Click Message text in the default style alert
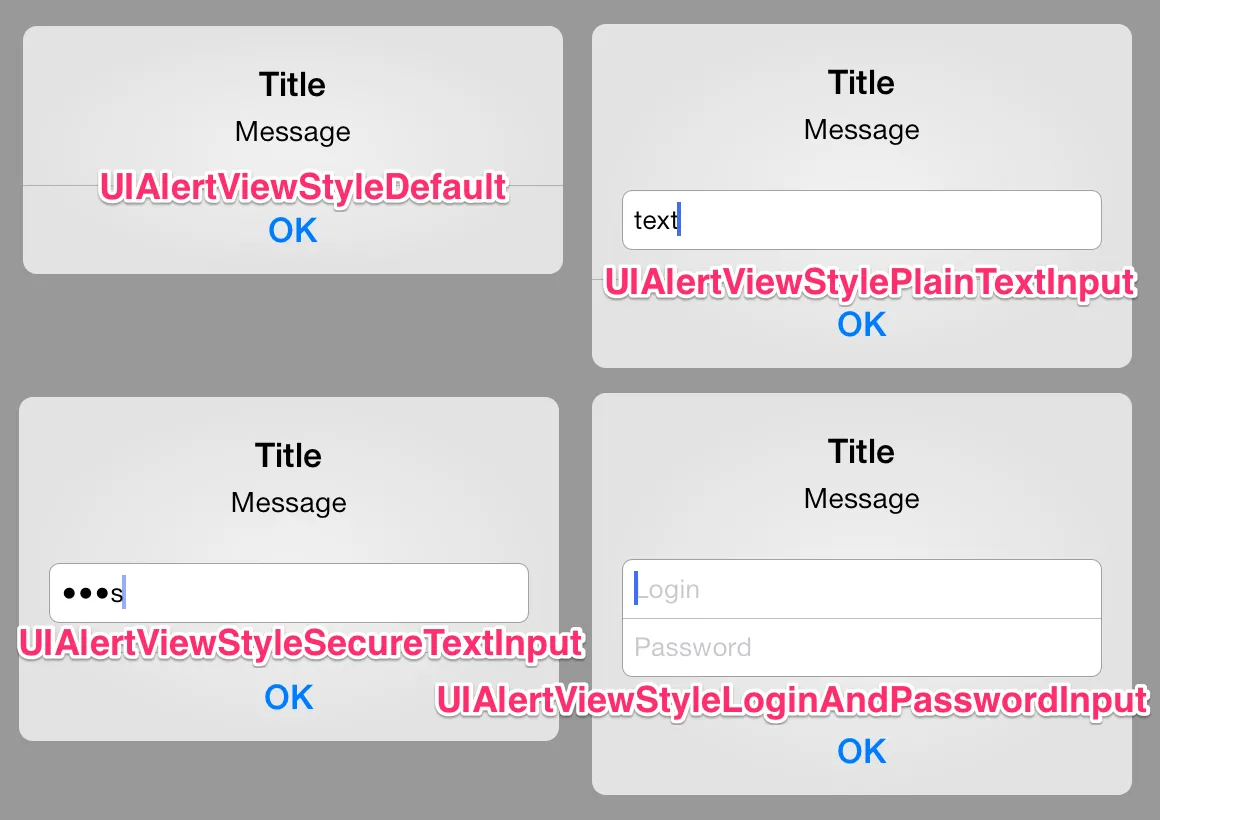The width and height of the screenshot is (1253, 820). pos(292,132)
